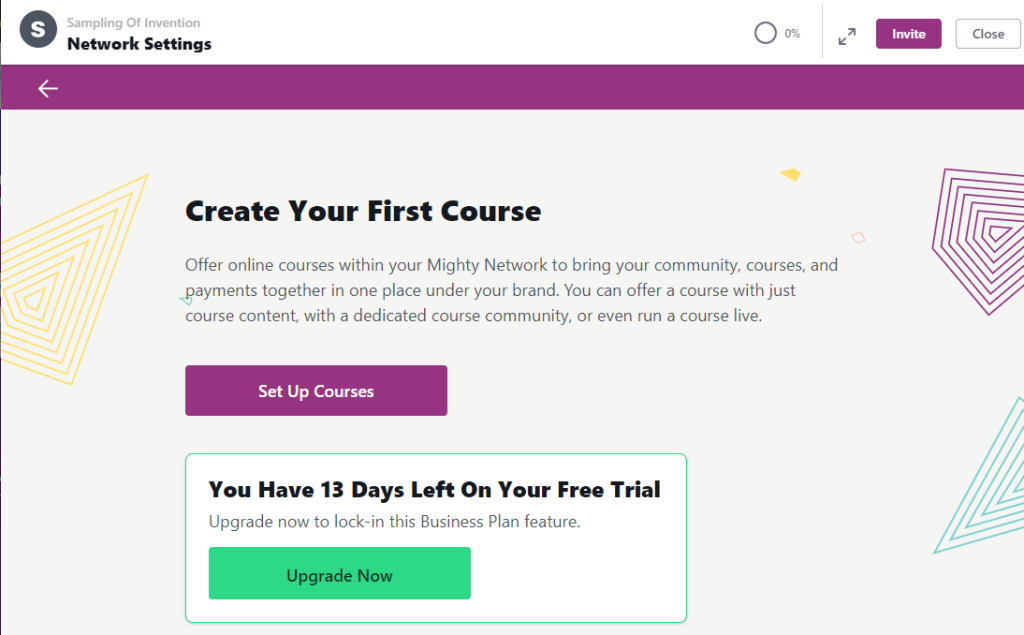The width and height of the screenshot is (1024, 635).
Task: Click the Network Settings title
Action: point(139,44)
